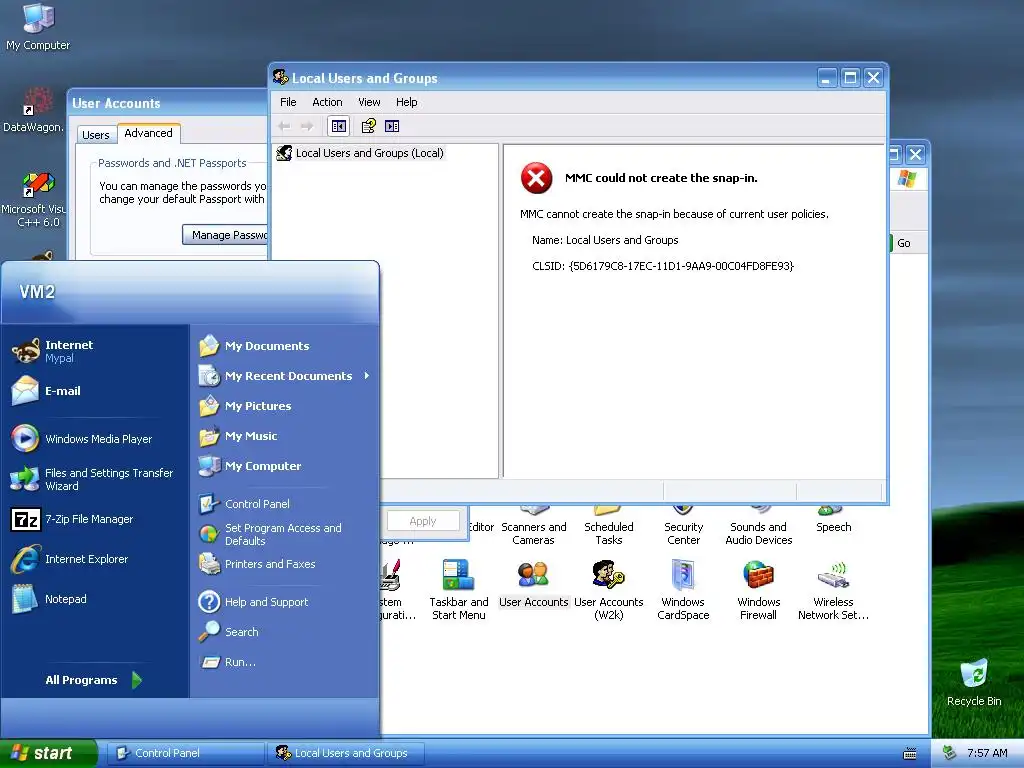Toggle the action pane toolbar icon

click(392, 126)
